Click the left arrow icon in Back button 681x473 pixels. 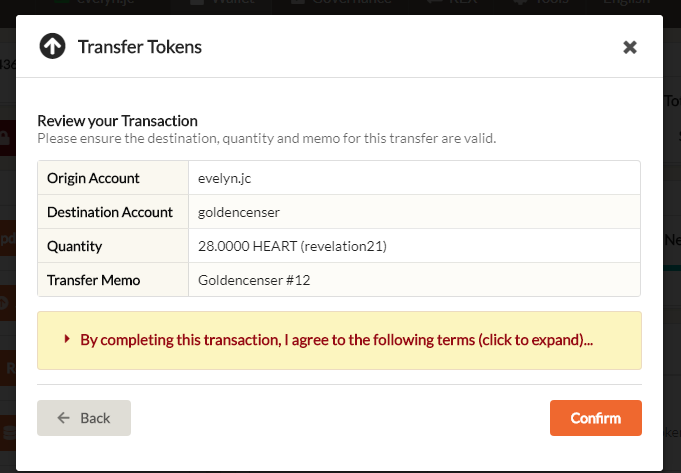[64, 418]
